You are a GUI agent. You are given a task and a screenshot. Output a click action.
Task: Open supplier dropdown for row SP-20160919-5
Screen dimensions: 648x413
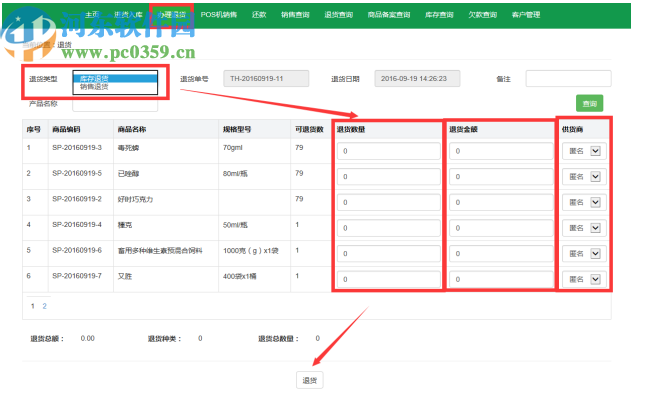tap(584, 177)
